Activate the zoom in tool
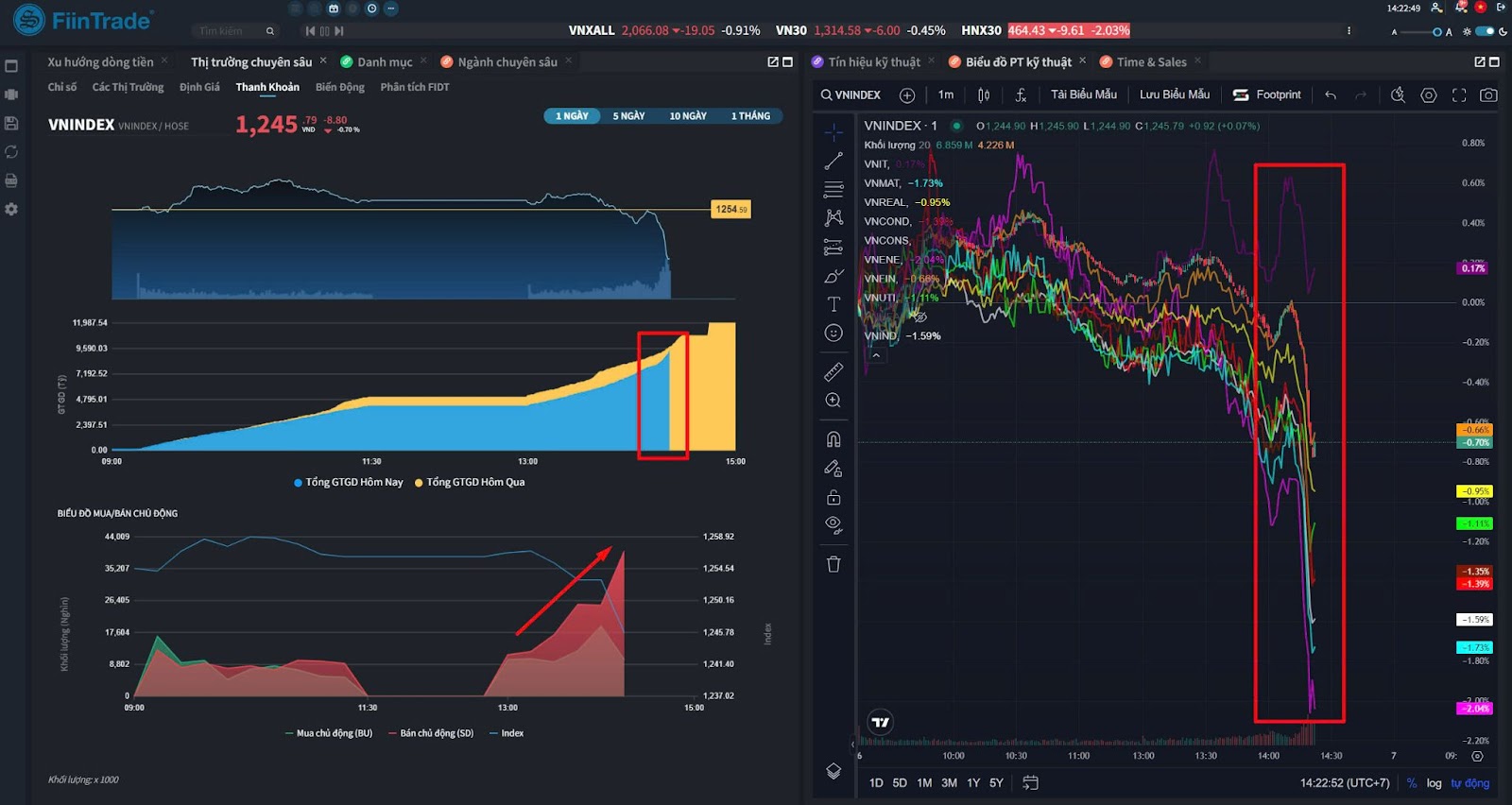The image size is (1512, 805). tap(833, 401)
